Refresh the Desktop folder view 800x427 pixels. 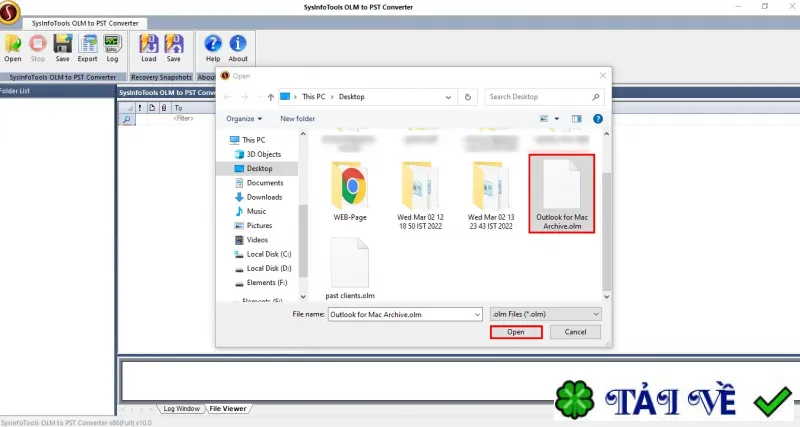[467, 97]
